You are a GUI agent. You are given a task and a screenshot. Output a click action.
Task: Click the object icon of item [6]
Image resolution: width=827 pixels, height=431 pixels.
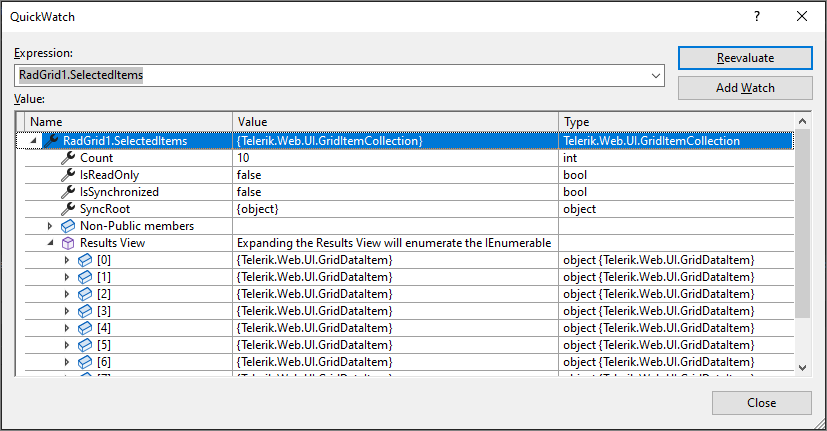point(85,362)
